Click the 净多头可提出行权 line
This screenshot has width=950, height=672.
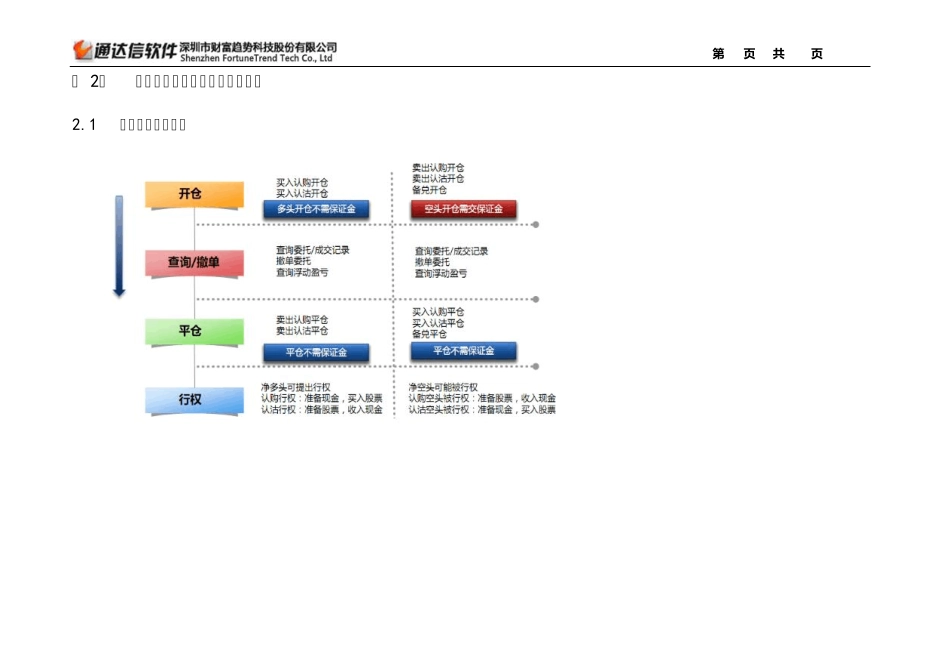pos(296,387)
